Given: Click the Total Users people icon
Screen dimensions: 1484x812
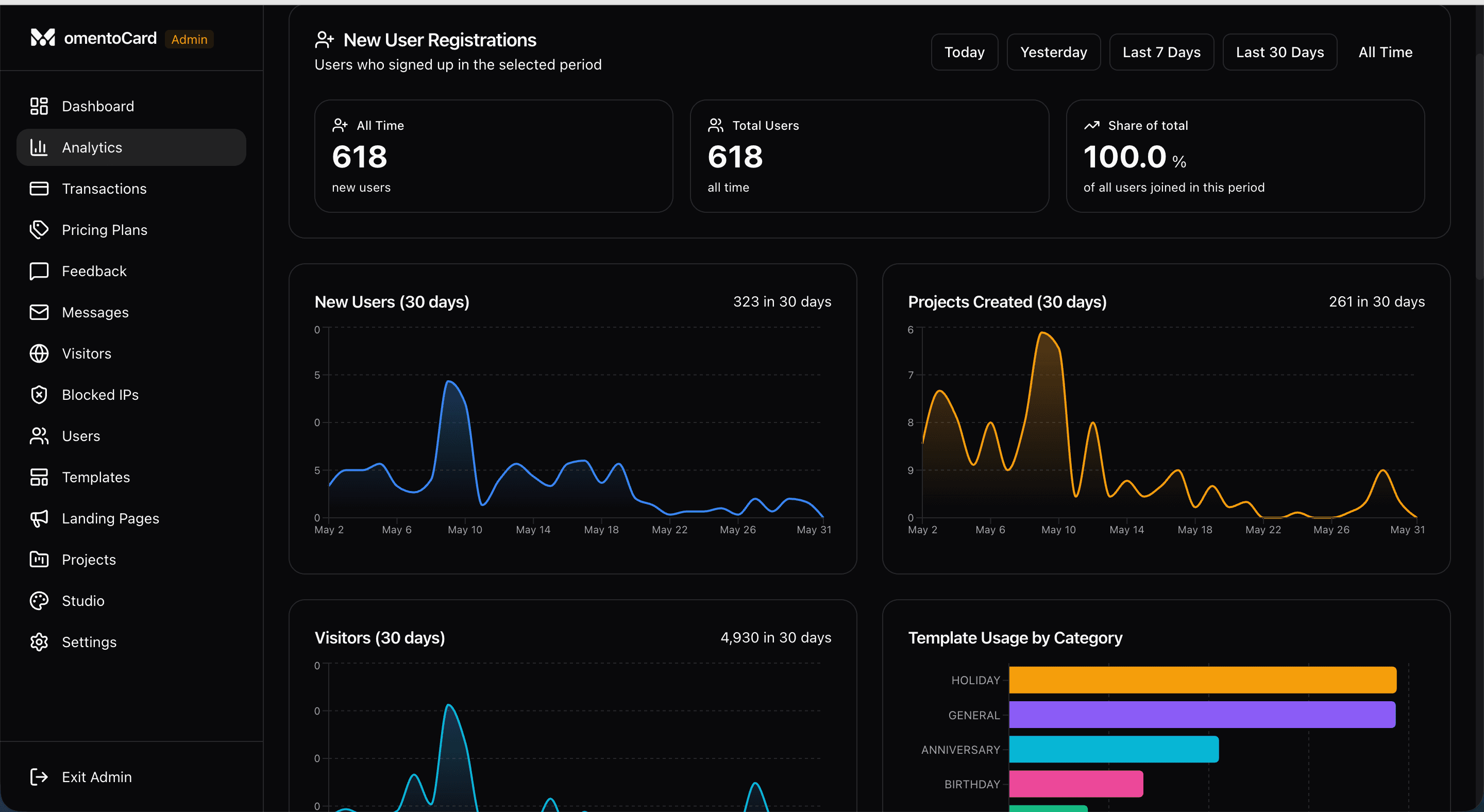Looking at the screenshot, I should coord(716,125).
